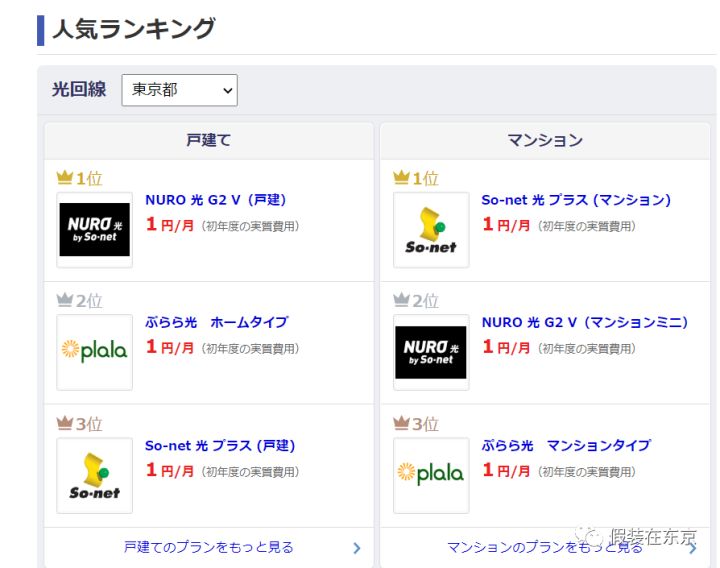
Task: Click マンションのプランをもっと見る link
Action: pyautogui.click(x=545, y=547)
